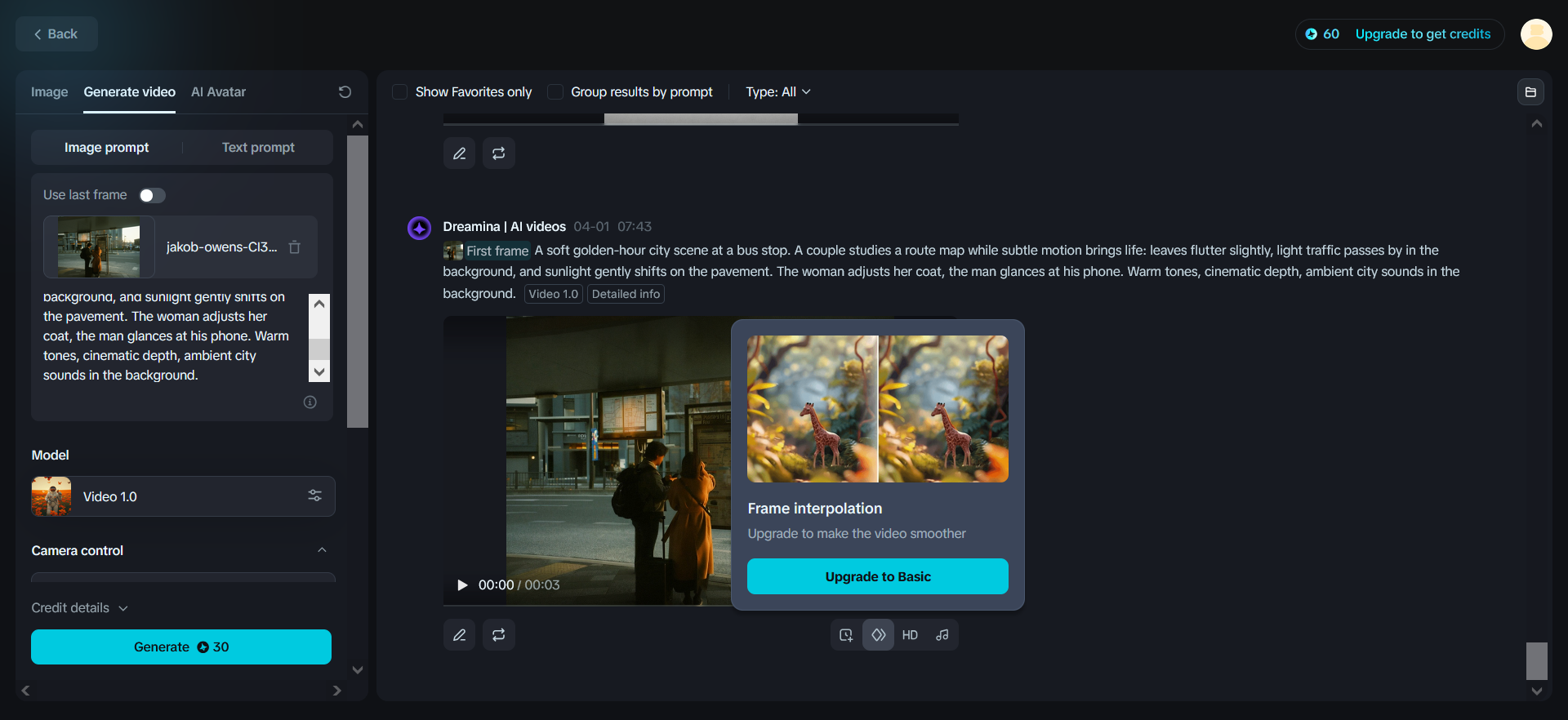
Task: Open the Video 1.0 model selector
Action: tap(183, 496)
